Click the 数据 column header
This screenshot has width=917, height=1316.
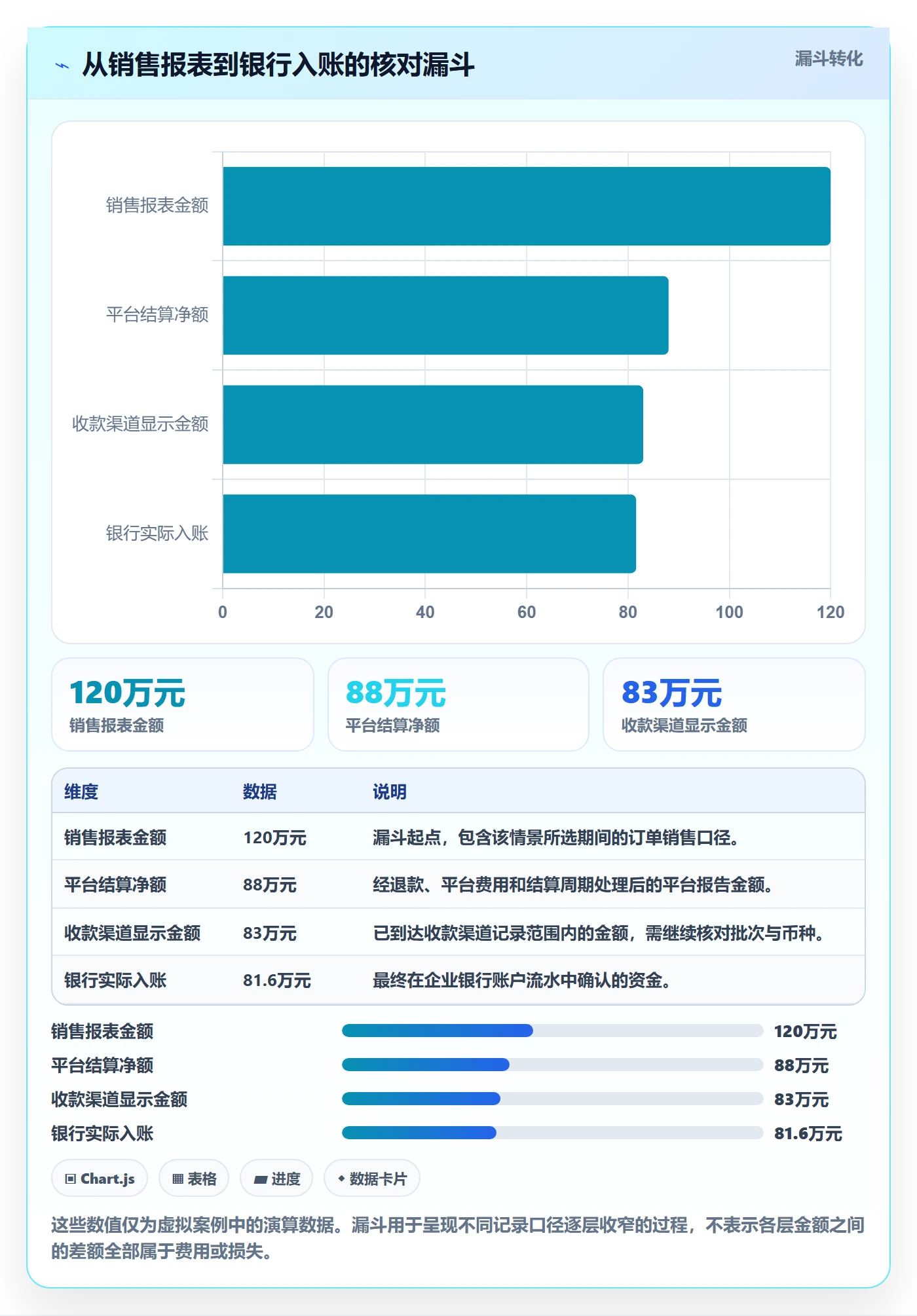coord(260,792)
